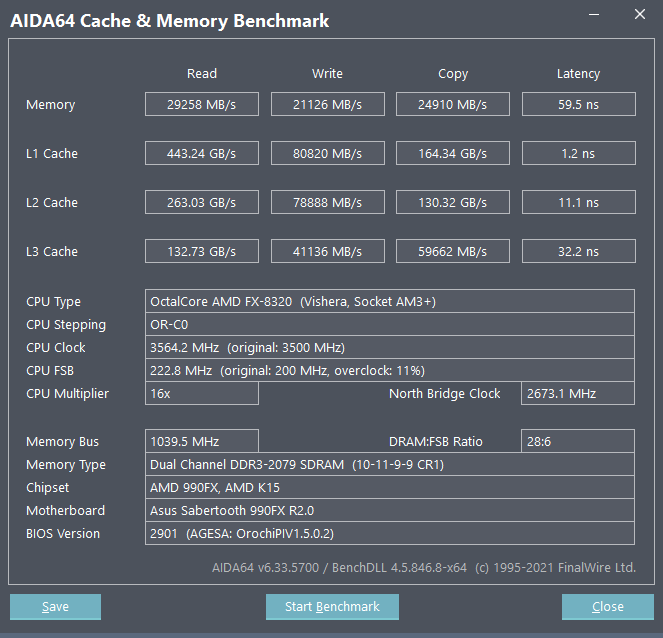Select the Chipset AMD 990FX field
Viewport: 663px width, 638px height.
point(389,487)
